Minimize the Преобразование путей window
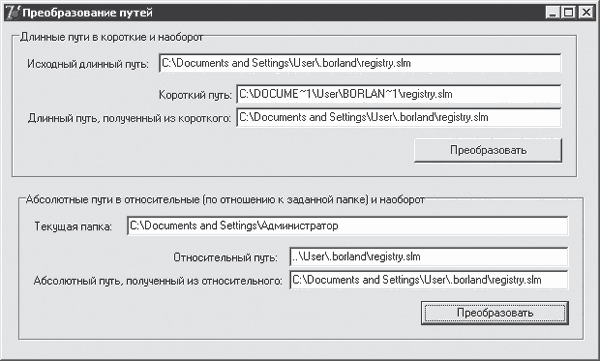The height and width of the screenshot is (361, 600). (552, 13)
